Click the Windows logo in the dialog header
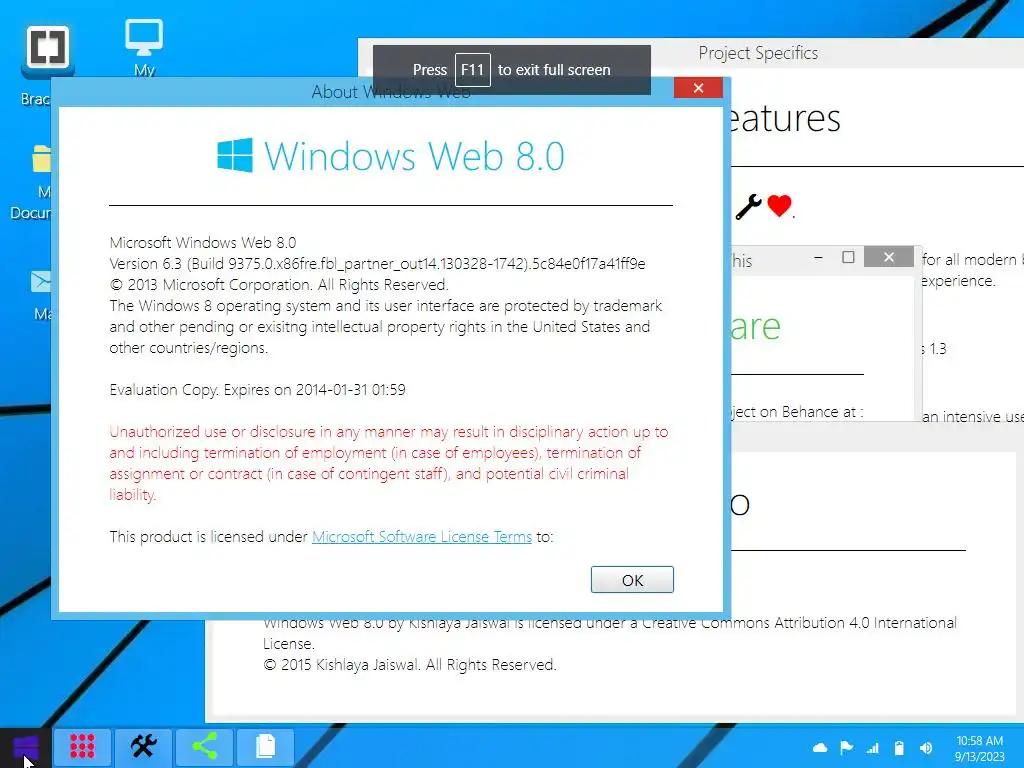The width and height of the screenshot is (1024, 768). click(234, 155)
